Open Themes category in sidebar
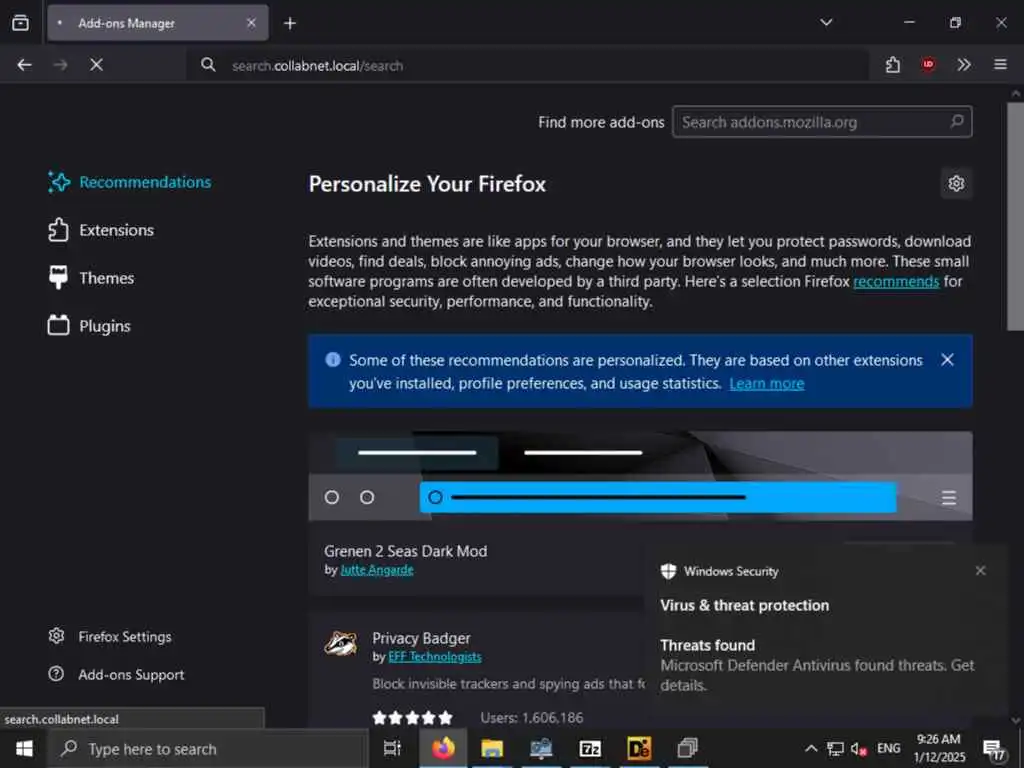This screenshot has width=1024, height=768. click(x=91, y=278)
